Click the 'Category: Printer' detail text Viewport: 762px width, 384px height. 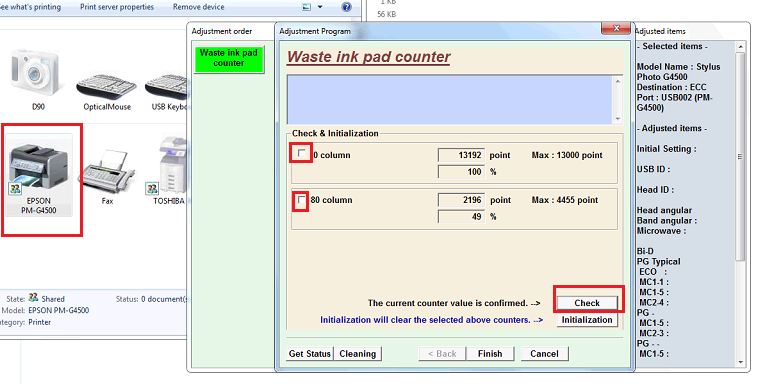[25, 322]
